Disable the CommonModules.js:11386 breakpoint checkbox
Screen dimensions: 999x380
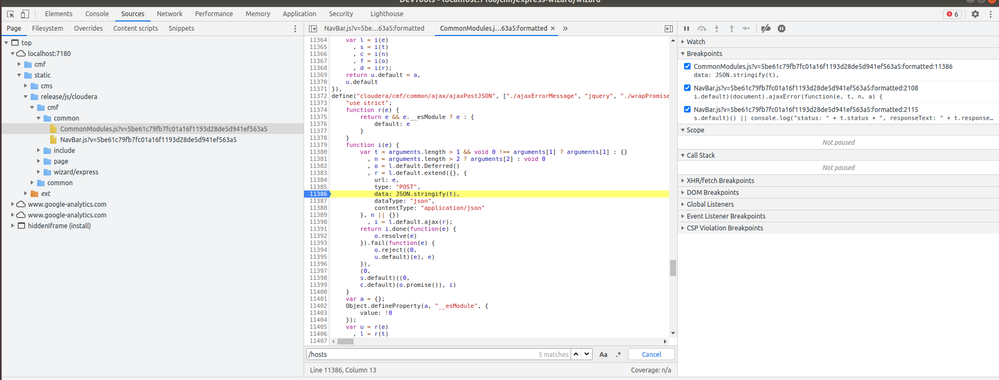click(x=687, y=66)
